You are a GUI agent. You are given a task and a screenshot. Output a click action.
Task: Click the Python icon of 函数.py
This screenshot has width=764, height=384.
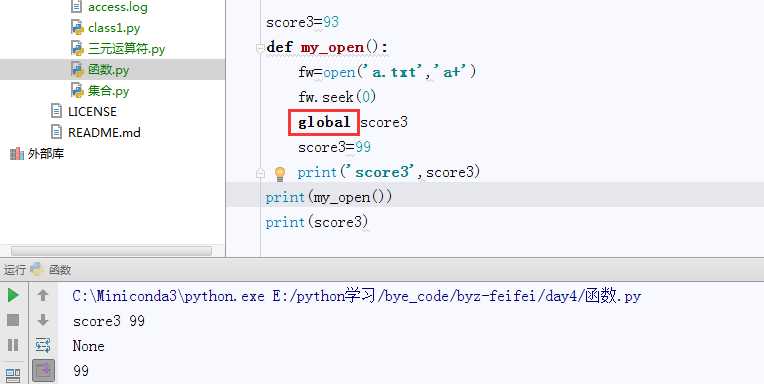pyautogui.click(x=77, y=69)
